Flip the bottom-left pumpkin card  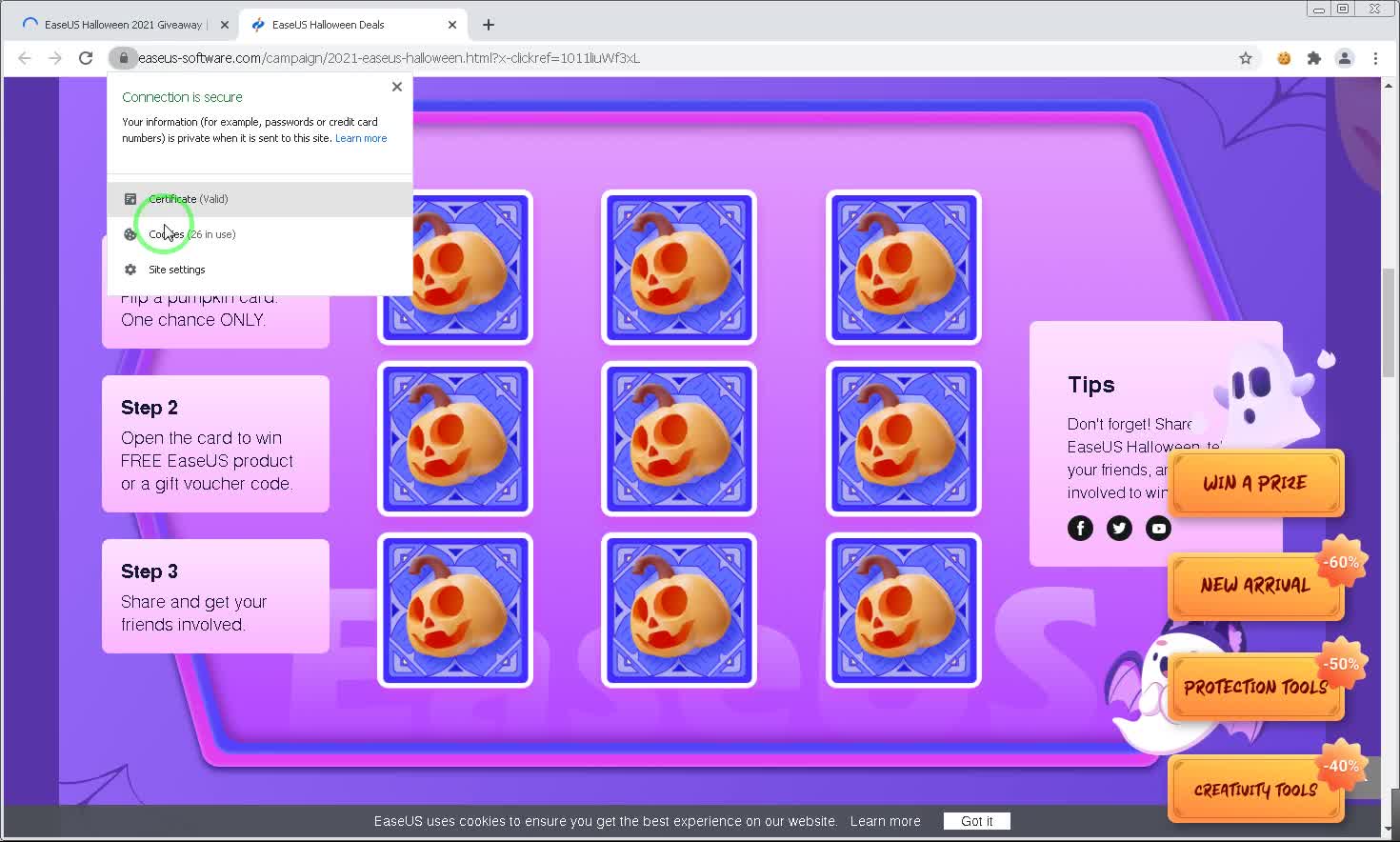coord(455,611)
